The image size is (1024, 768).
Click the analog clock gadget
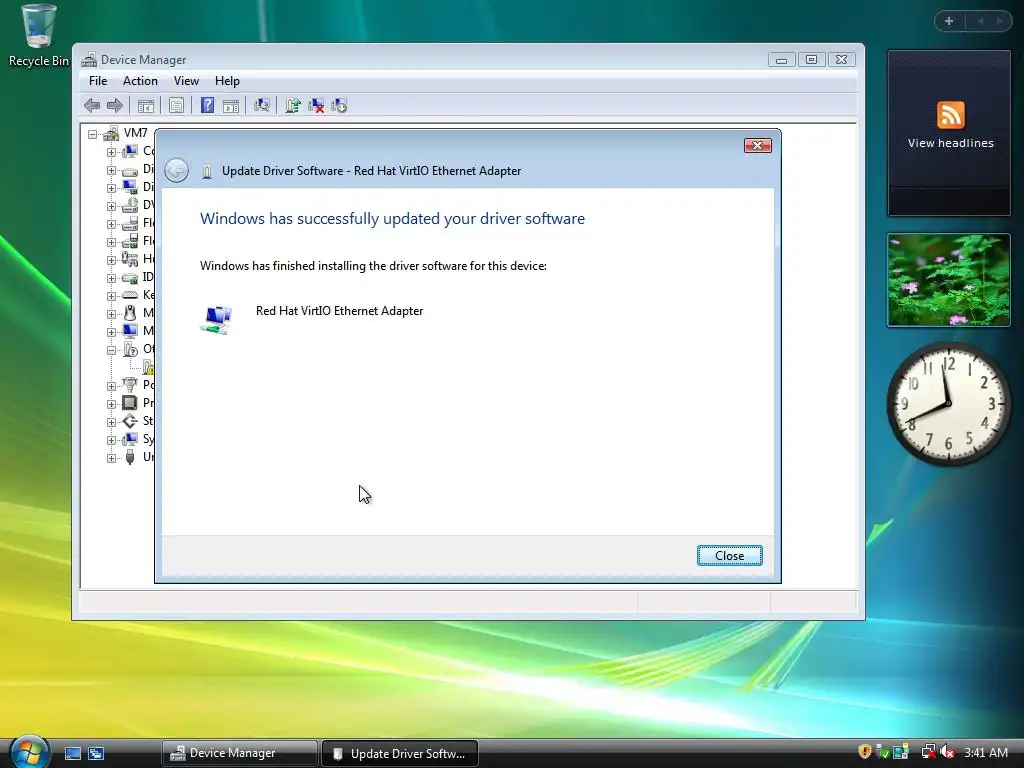(x=949, y=404)
